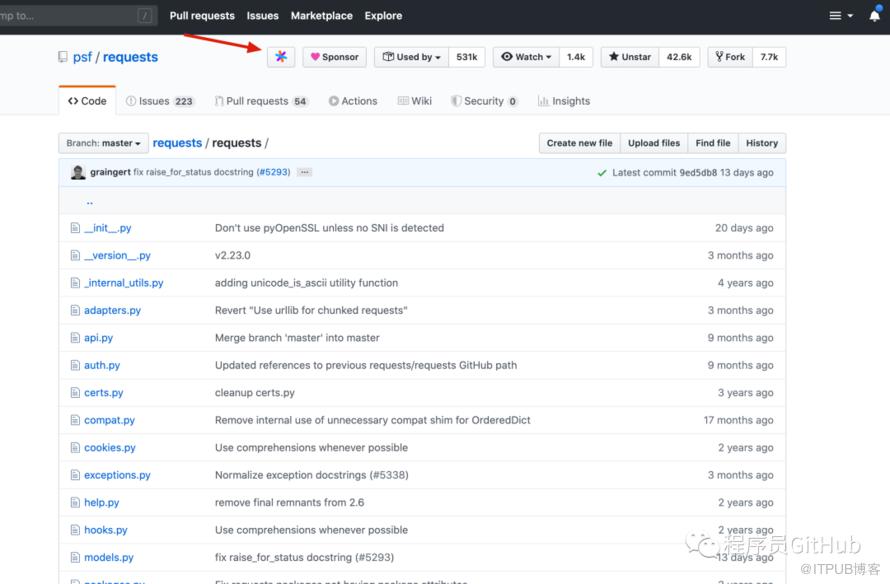Image resolution: width=890 pixels, height=584 pixels.
Task: Open hooks.py file
Action: pos(106,530)
